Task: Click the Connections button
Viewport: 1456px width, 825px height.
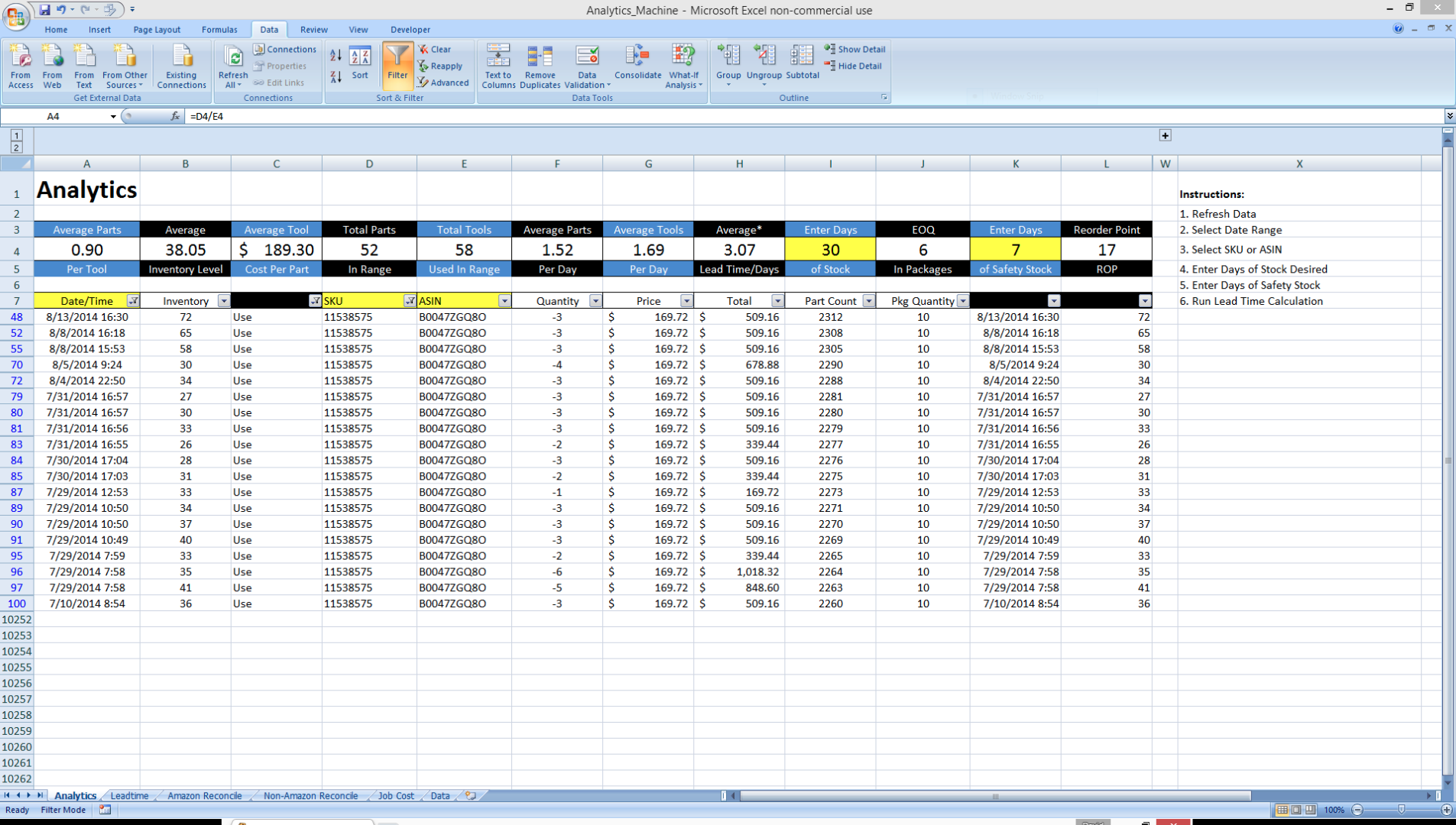Action: pyautogui.click(x=284, y=49)
